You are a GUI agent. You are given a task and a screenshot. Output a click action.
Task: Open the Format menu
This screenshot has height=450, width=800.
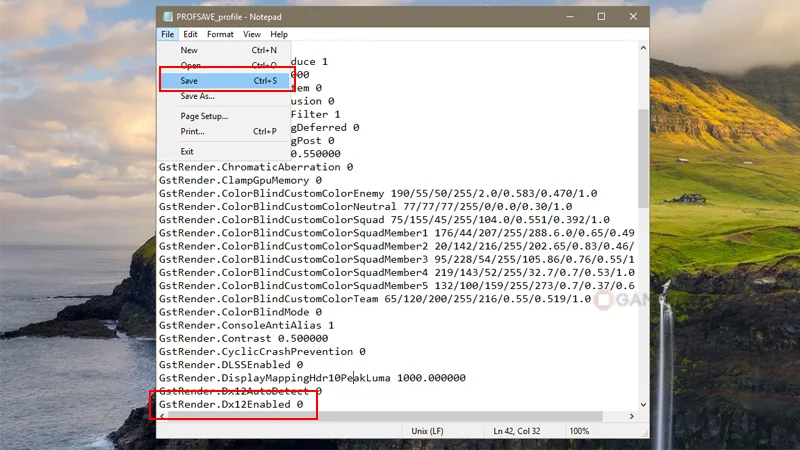(x=220, y=34)
